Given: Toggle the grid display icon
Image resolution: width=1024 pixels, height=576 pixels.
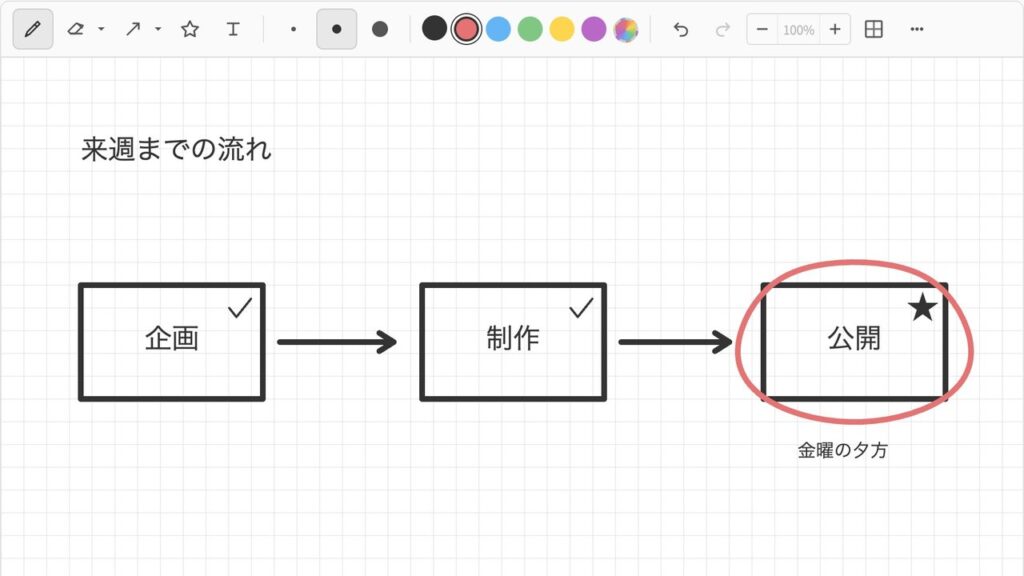Looking at the screenshot, I should pos(874,29).
